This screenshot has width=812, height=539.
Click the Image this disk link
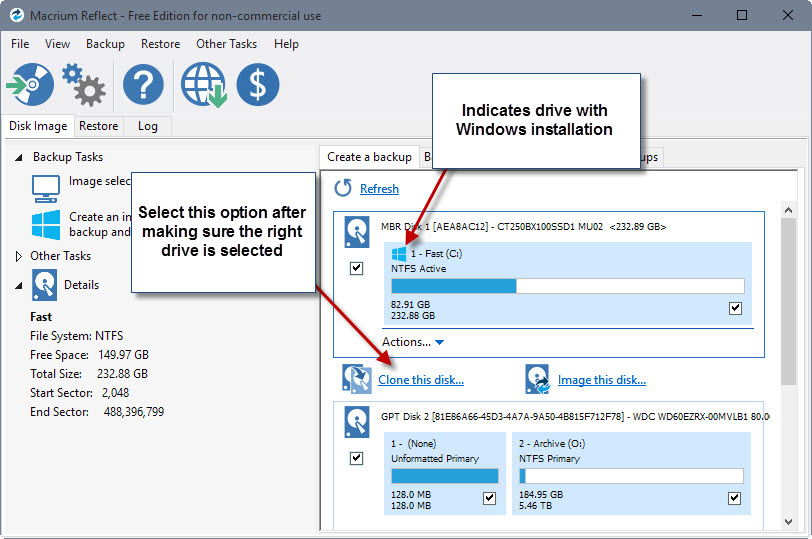(602, 380)
